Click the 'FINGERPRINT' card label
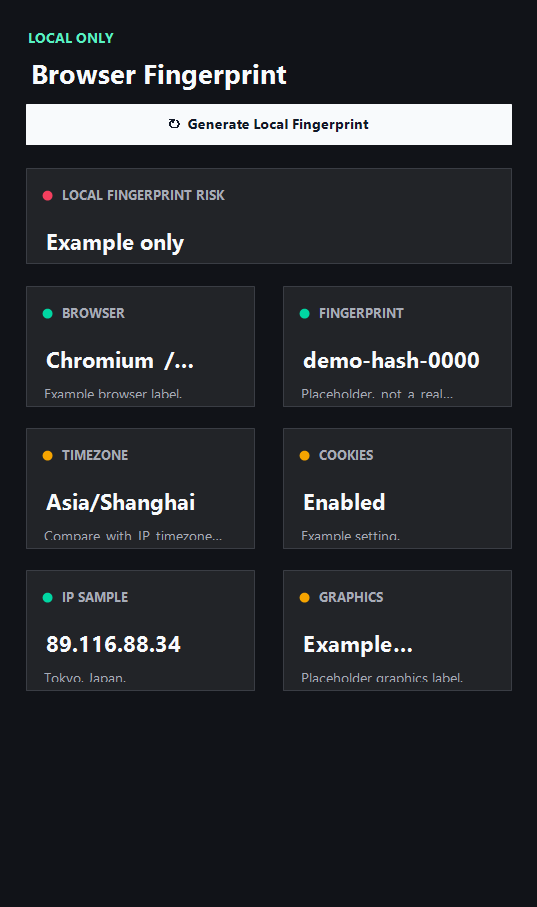The width and height of the screenshot is (537, 907). pos(361,314)
